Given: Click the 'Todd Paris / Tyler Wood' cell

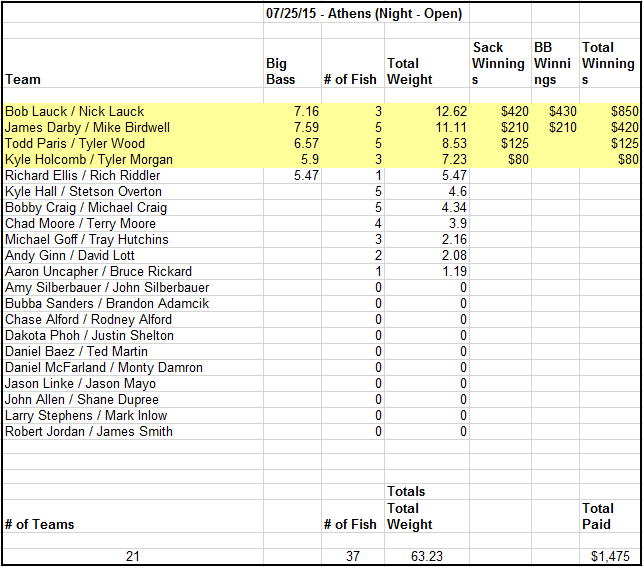Looking at the screenshot, I should 75,143.
